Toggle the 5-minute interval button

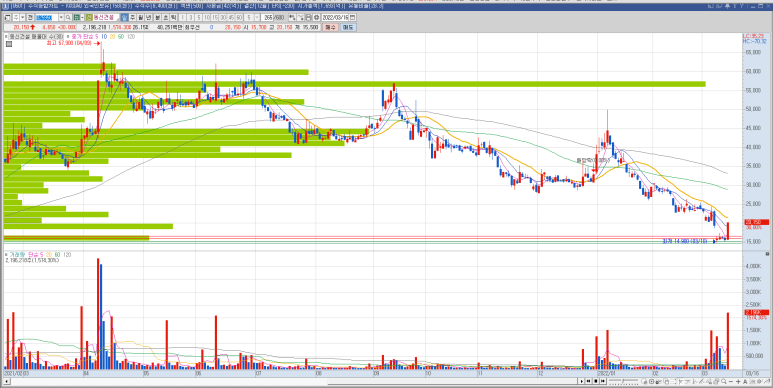(199, 17)
